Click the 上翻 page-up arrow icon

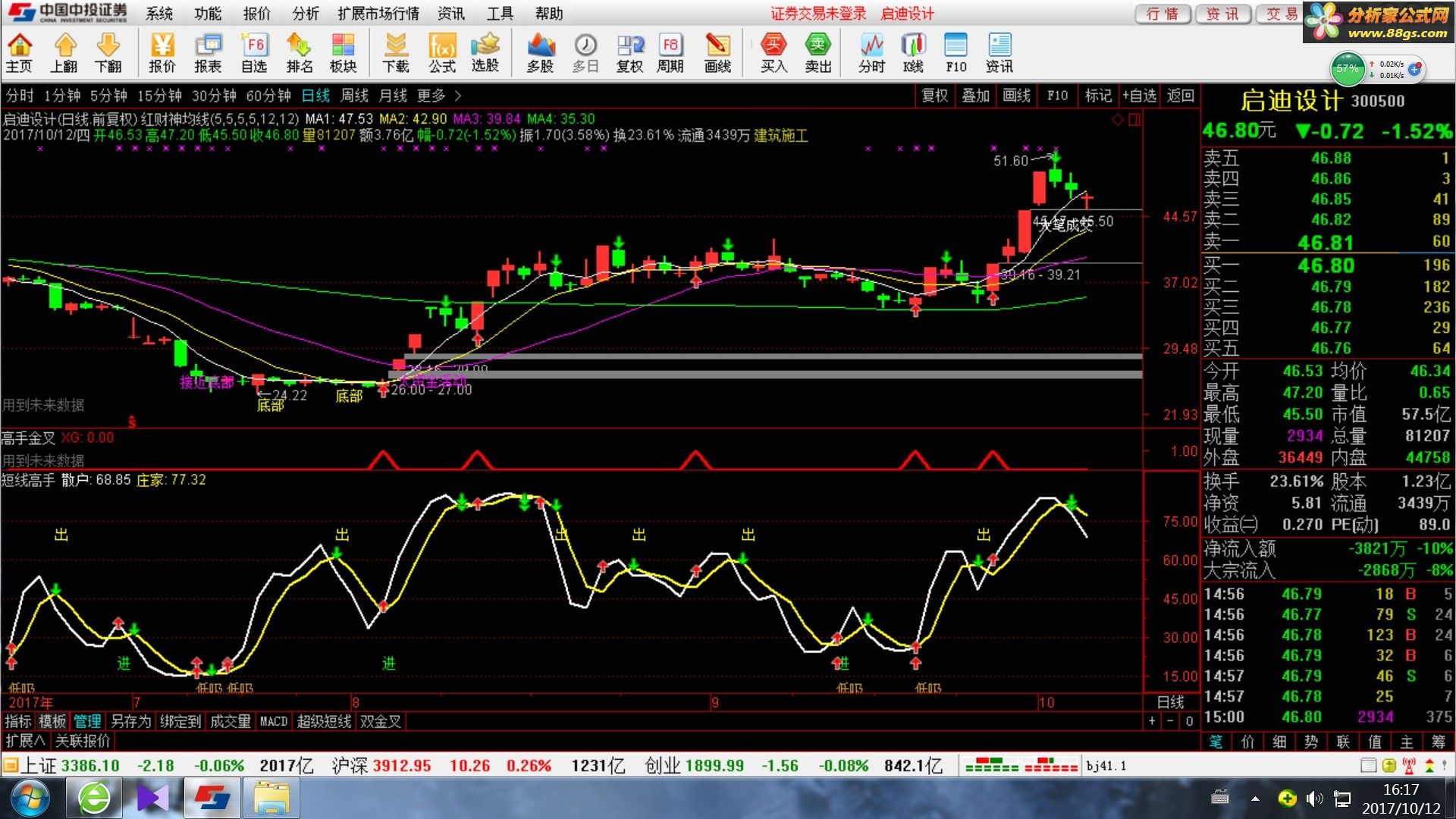(x=64, y=53)
